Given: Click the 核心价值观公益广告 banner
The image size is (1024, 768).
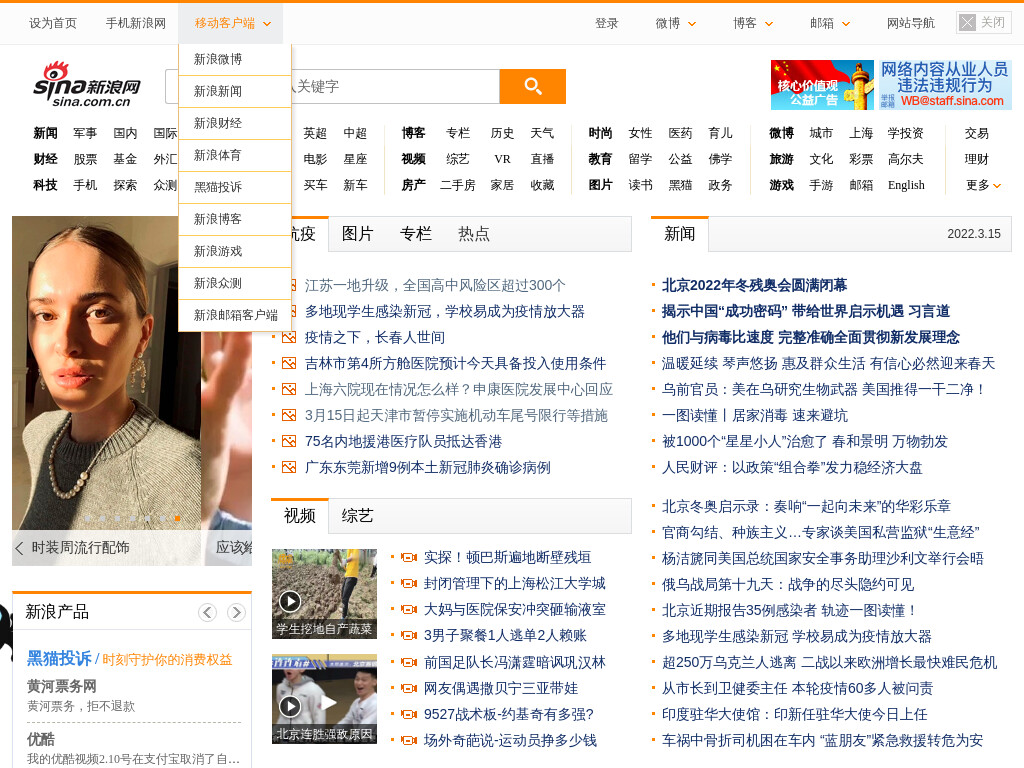Looking at the screenshot, I should tap(822, 85).
